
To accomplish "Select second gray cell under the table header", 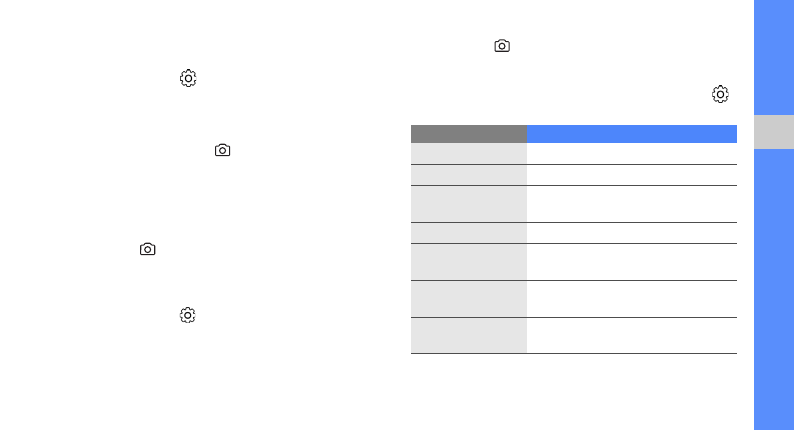I will tap(469, 175).
